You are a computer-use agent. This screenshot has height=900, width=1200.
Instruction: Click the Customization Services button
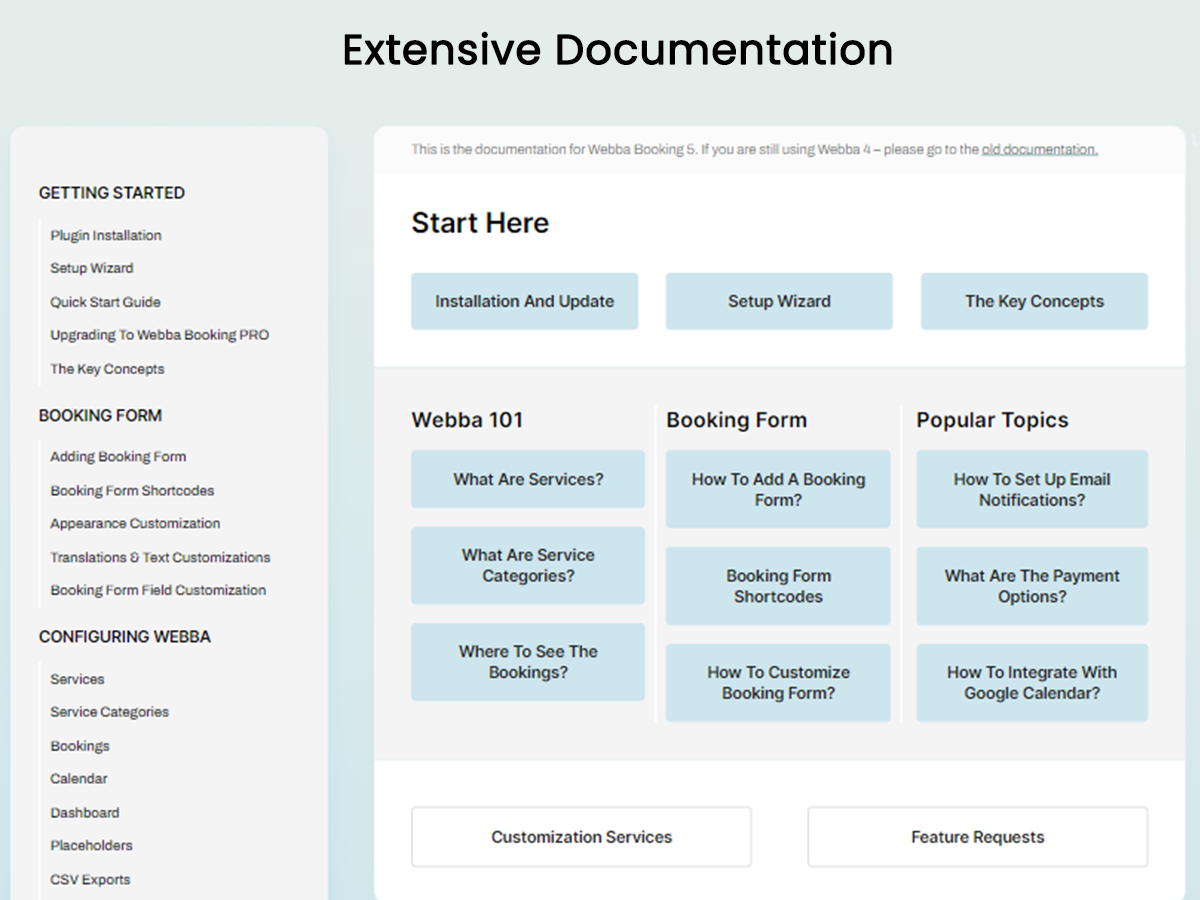581,837
